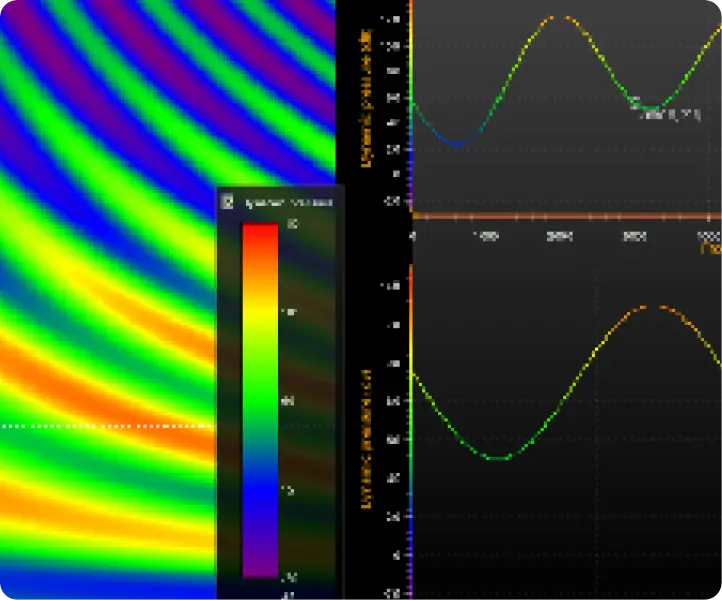Select the blue minimum point on top curve

458,144
